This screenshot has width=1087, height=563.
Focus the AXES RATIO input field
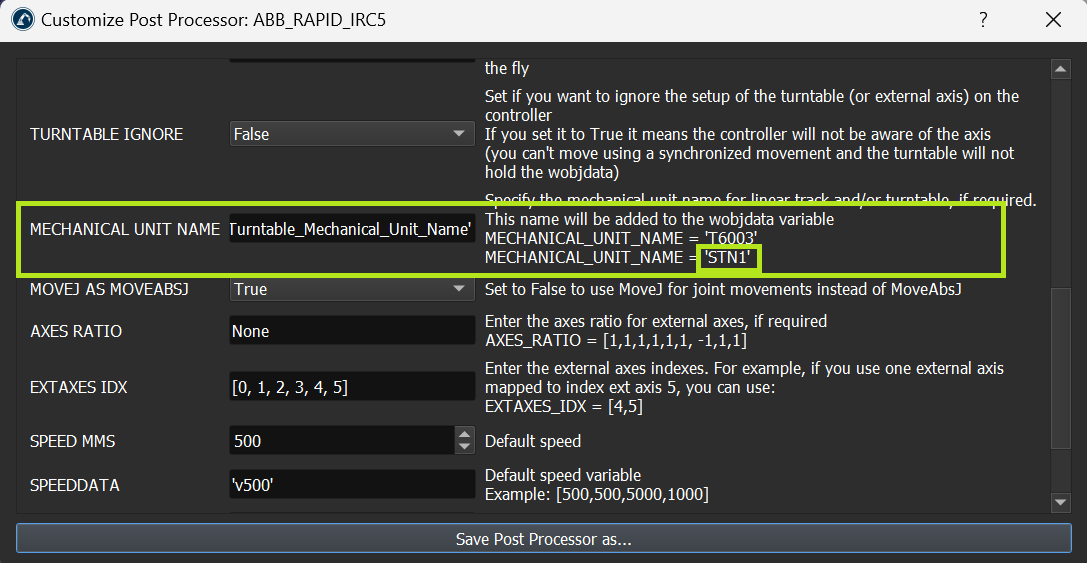(351, 331)
